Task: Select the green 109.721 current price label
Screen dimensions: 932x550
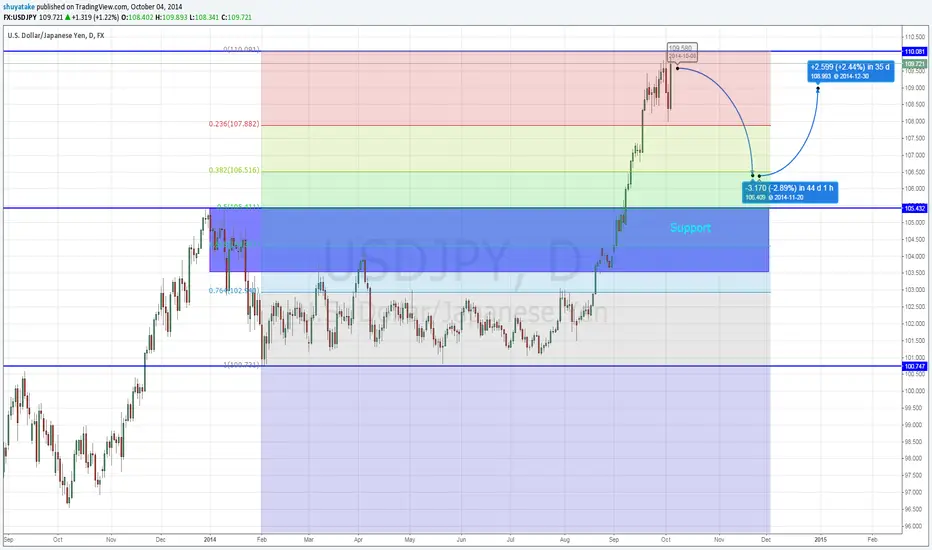Action: pyautogui.click(x=914, y=64)
